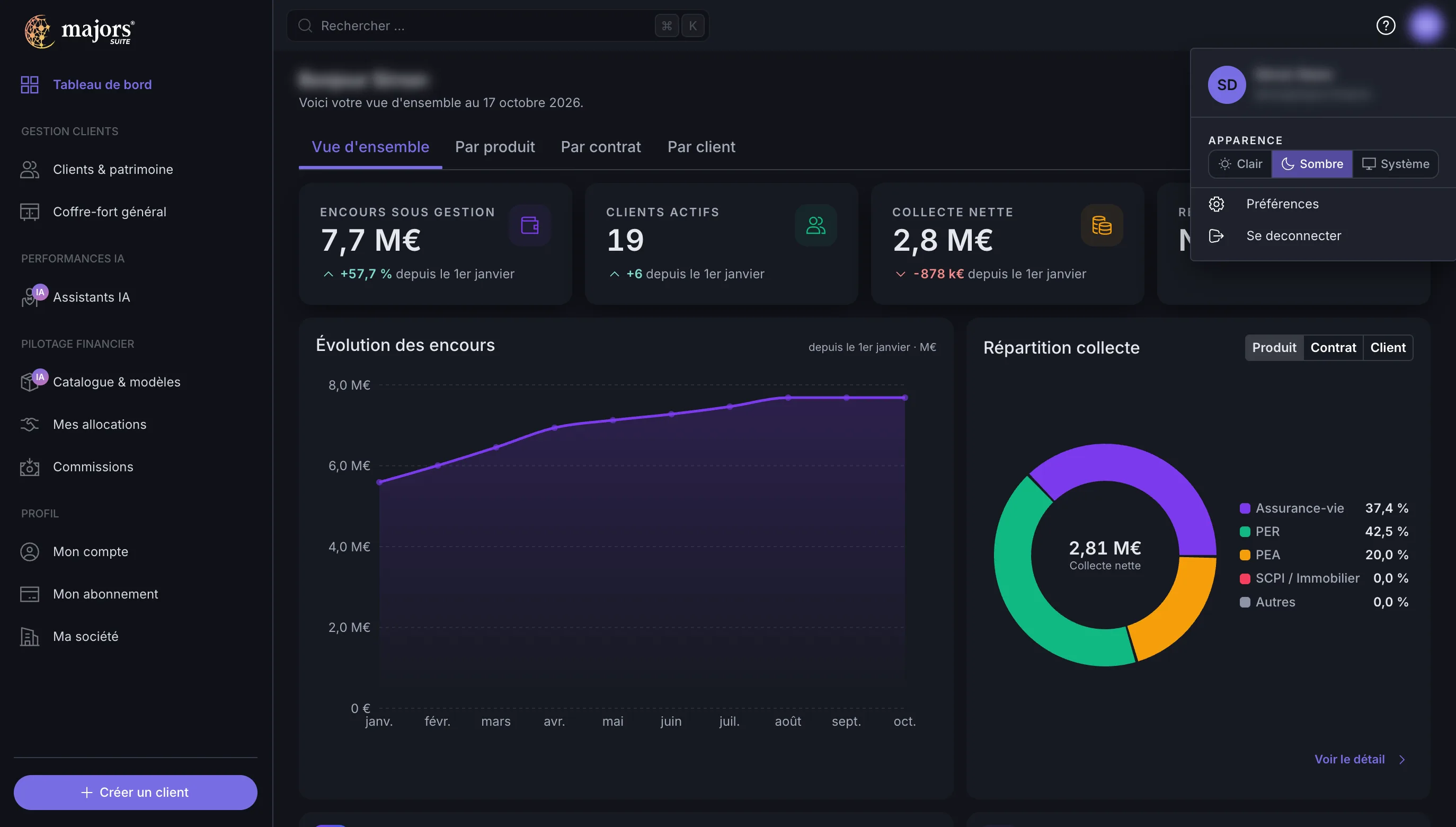Click the Rechercher search field
The image size is (1456, 827).
pyautogui.click(x=498, y=25)
